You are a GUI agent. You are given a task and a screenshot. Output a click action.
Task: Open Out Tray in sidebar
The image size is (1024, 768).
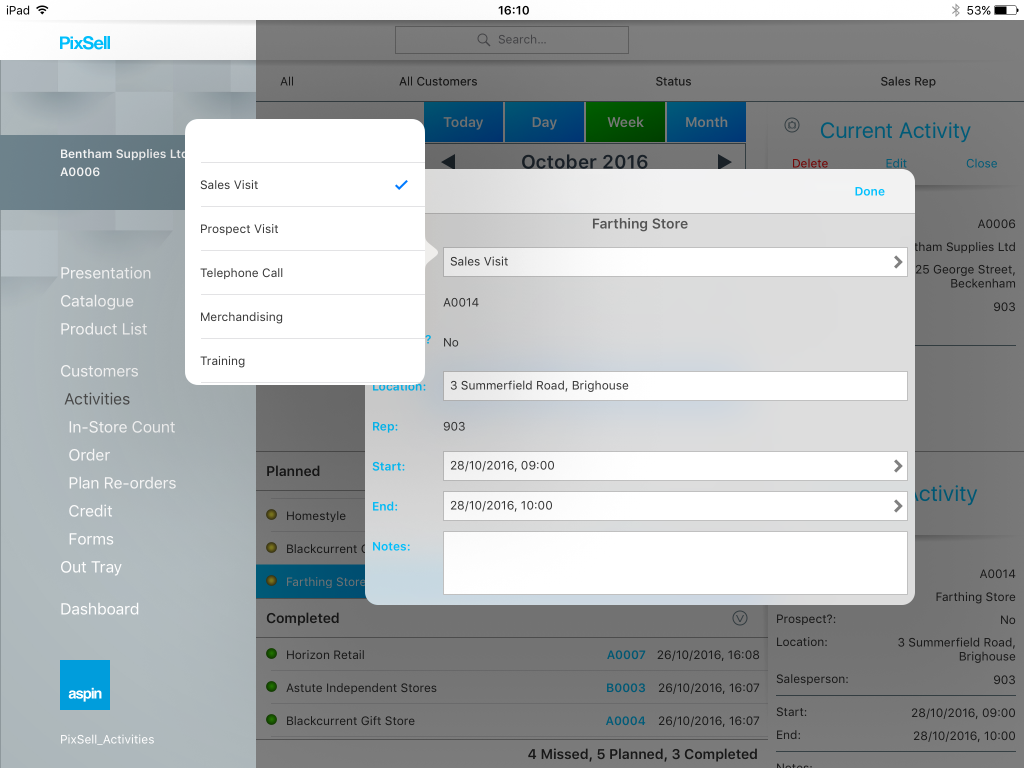tap(91, 568)
